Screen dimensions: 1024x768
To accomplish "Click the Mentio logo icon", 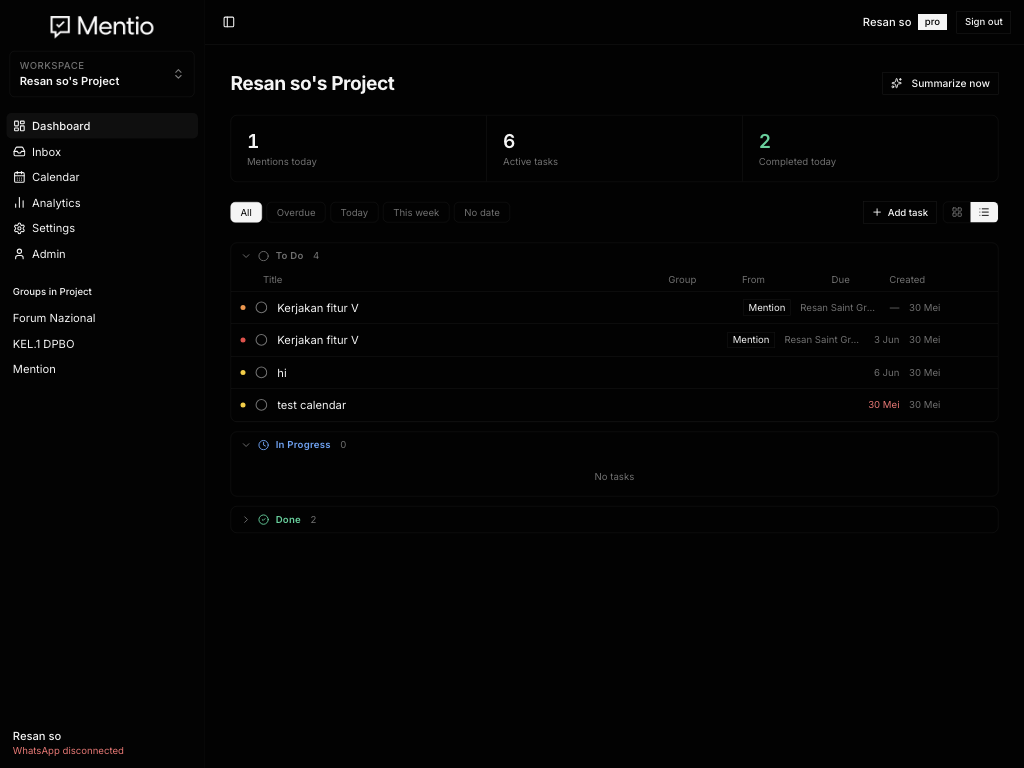I will tap(60, 26).
